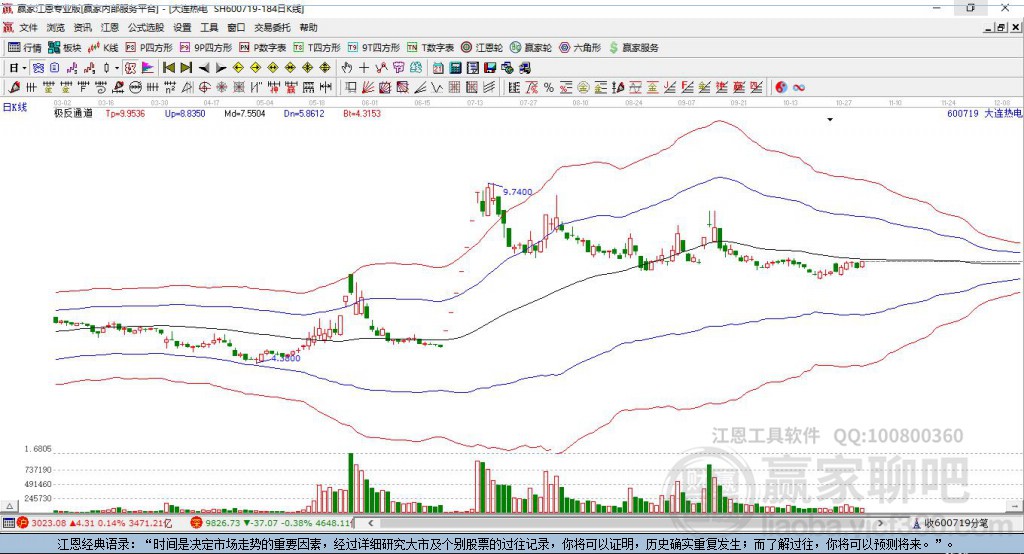Open the 交易委托 menu
This screenshot has height=554, width=1024.
point(272,27)
